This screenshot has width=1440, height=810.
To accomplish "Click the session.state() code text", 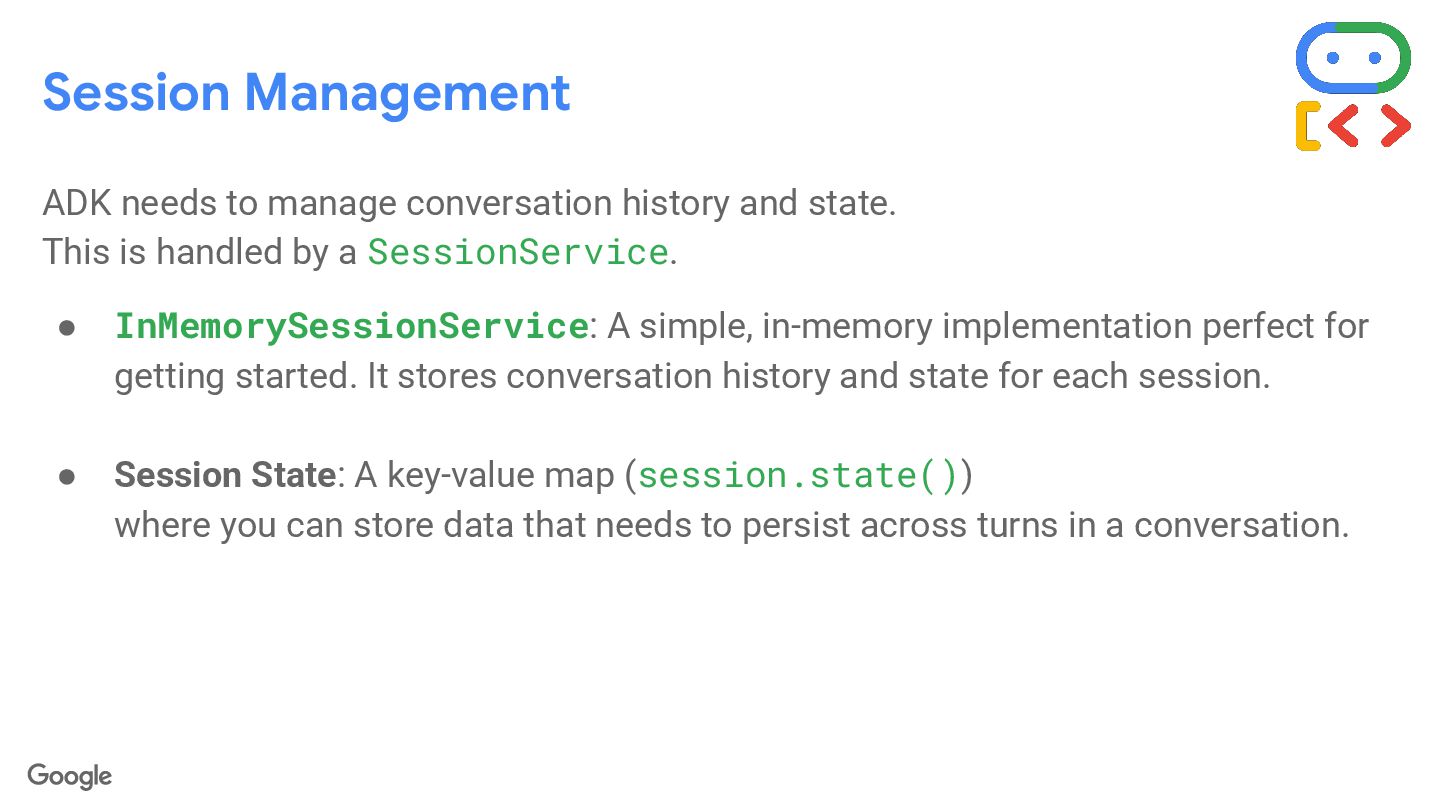I will pos(797,475).
